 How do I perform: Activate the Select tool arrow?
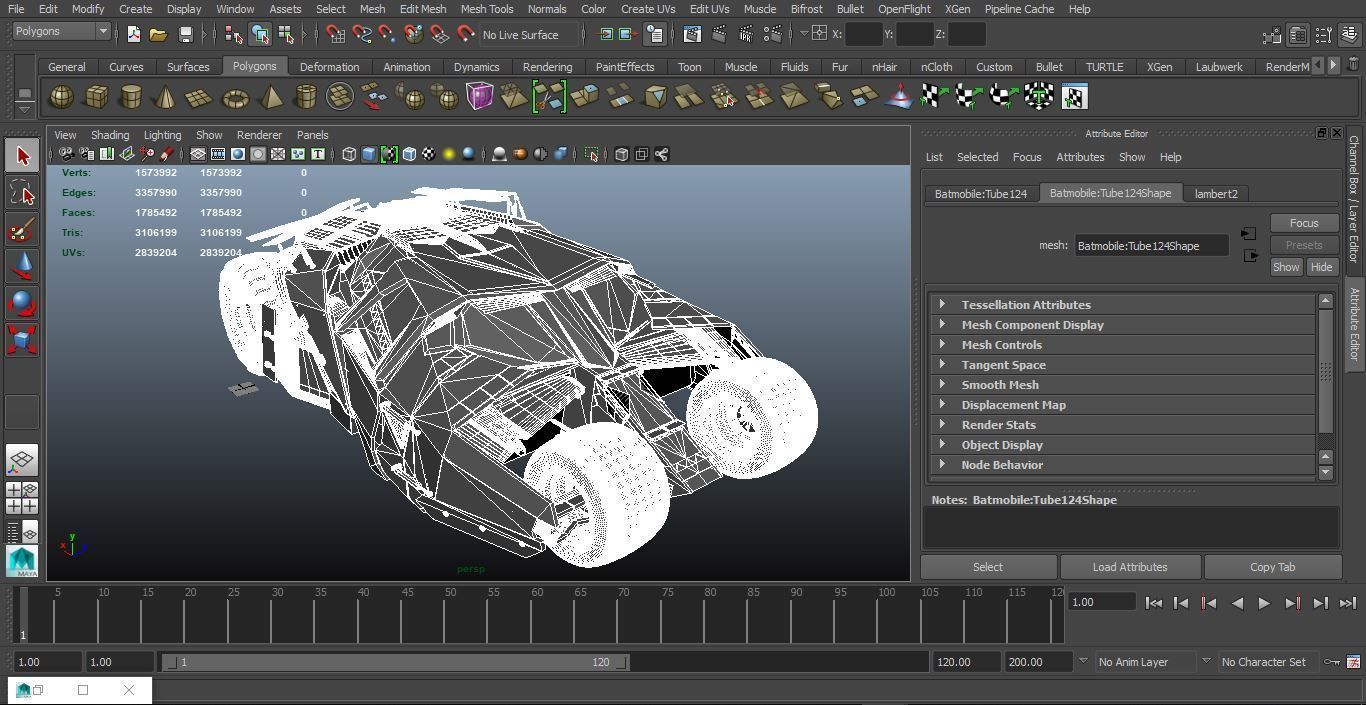tap(22, 155)
